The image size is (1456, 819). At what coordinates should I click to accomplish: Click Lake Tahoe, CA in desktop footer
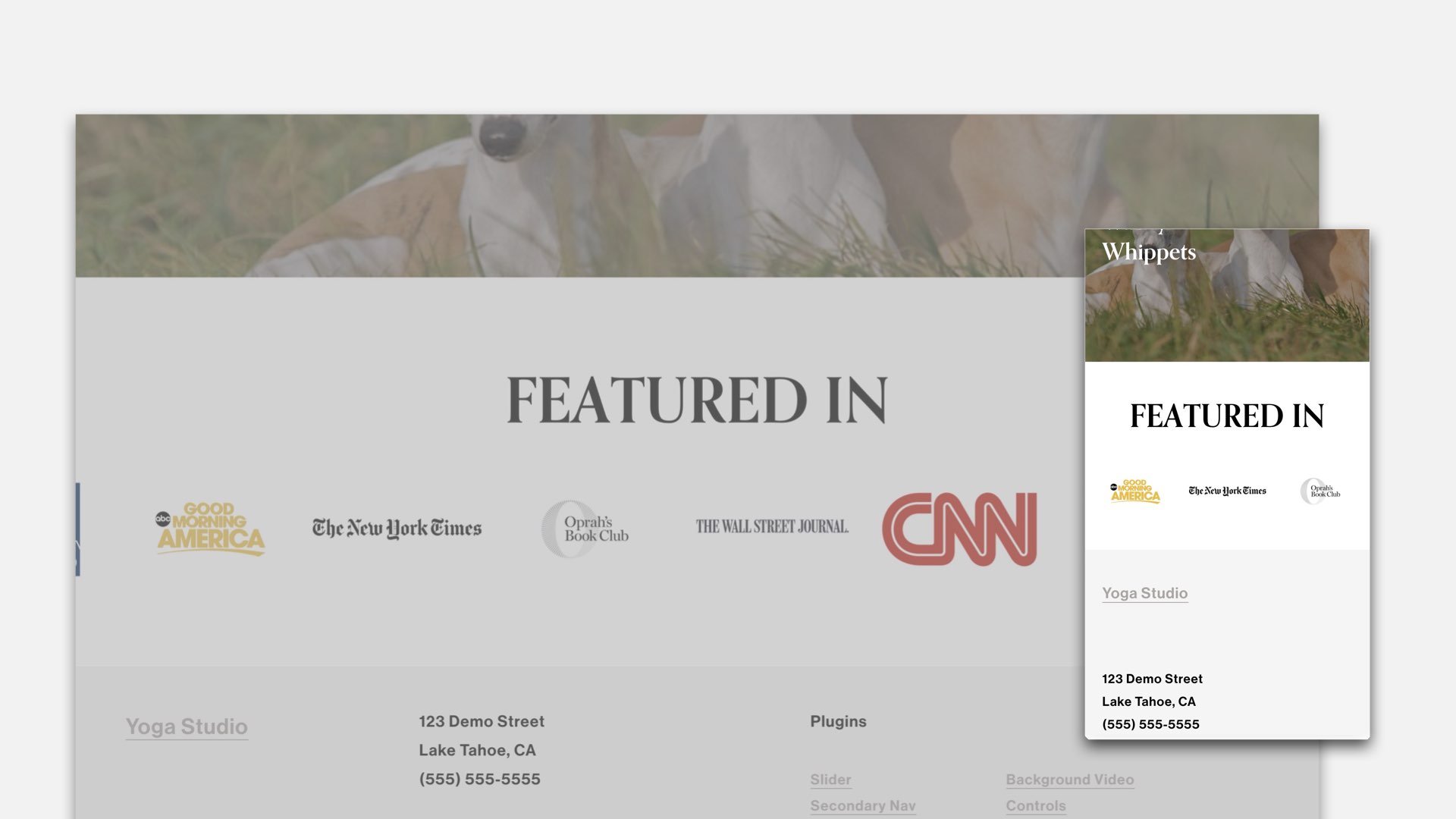tap(477, 750)
